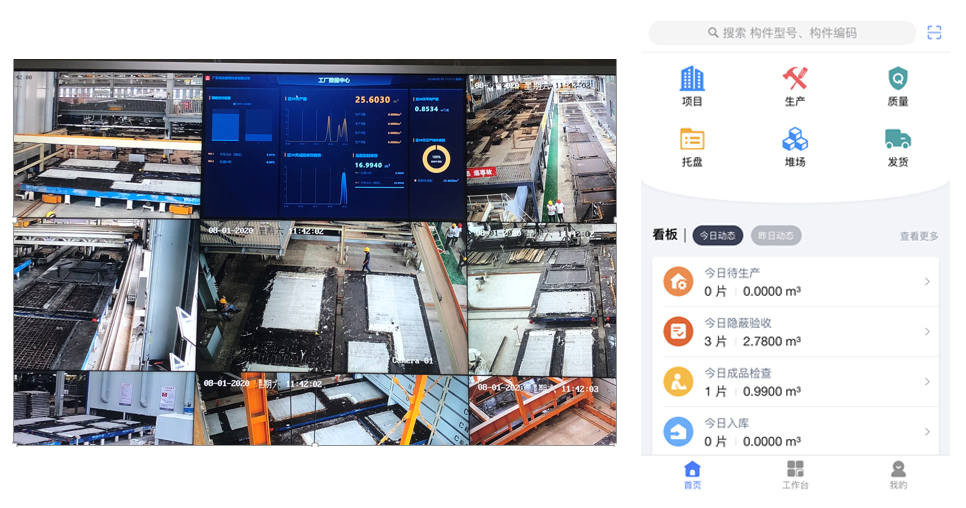Switch to the 工作台 bottom tab

click(795, 474)
